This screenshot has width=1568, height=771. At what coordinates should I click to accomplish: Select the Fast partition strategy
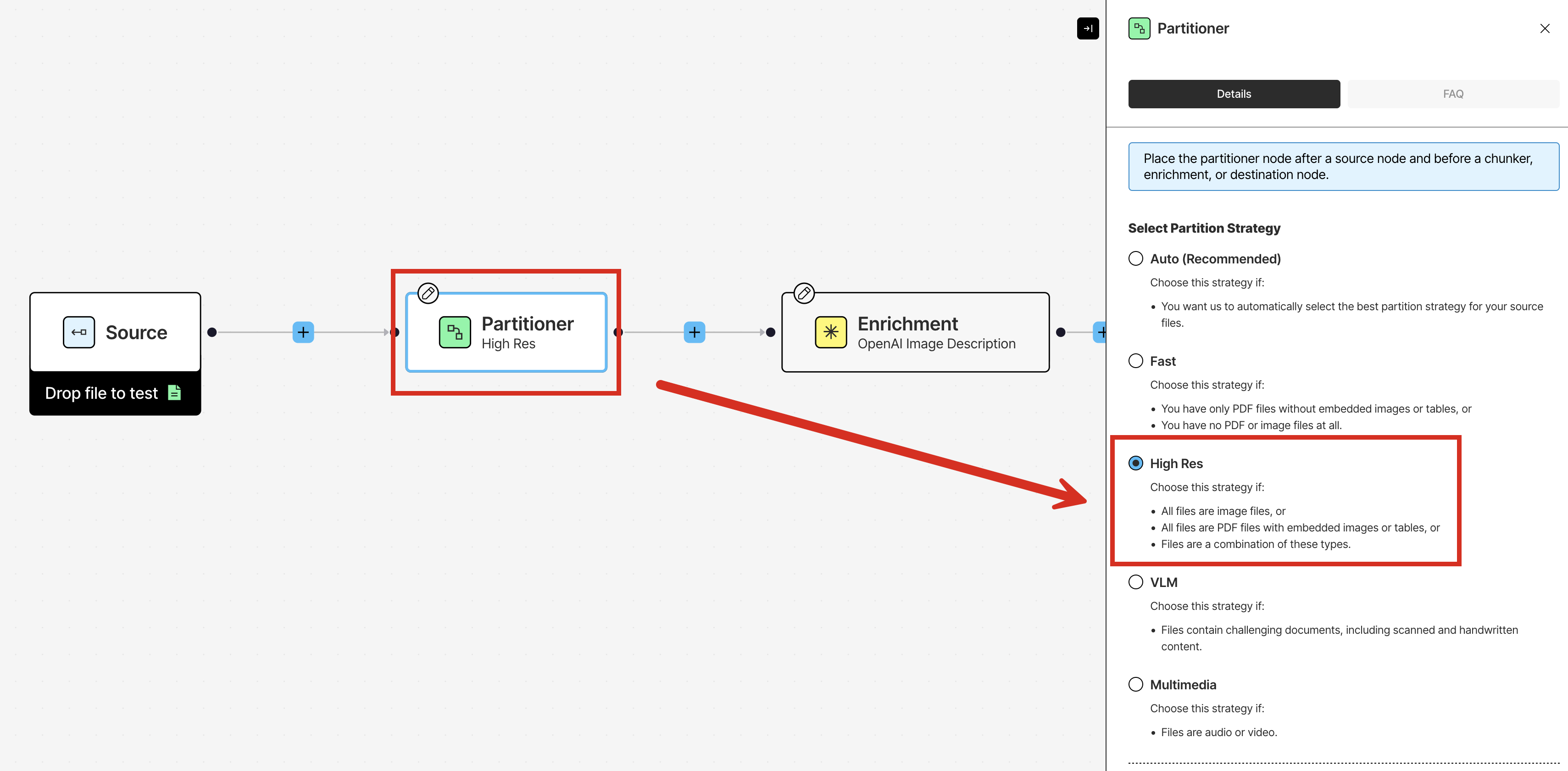tap(1136, 361)
